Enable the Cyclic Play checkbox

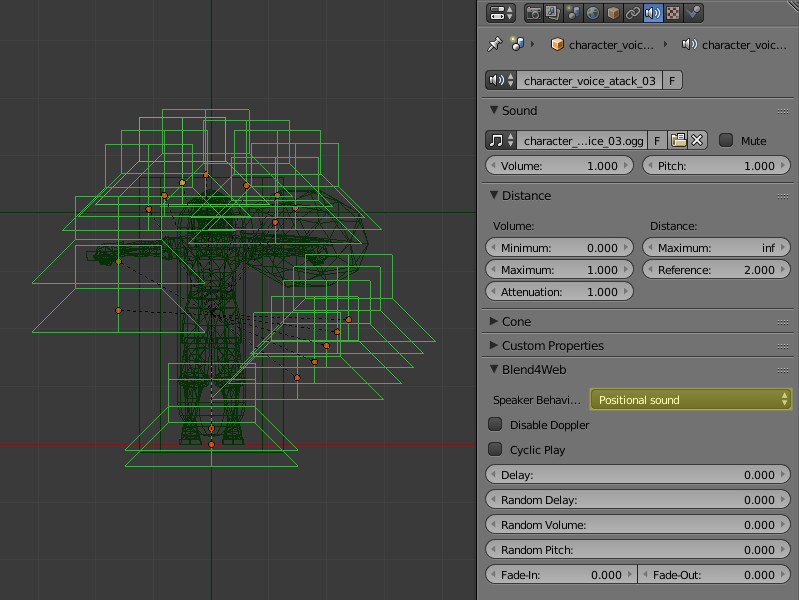tap(495, 449)
